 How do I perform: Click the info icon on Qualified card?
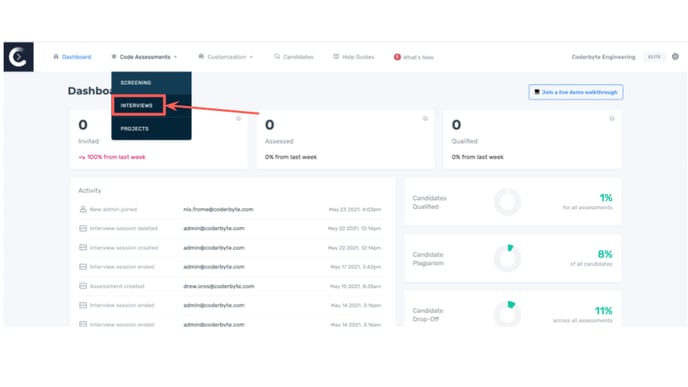612,118
